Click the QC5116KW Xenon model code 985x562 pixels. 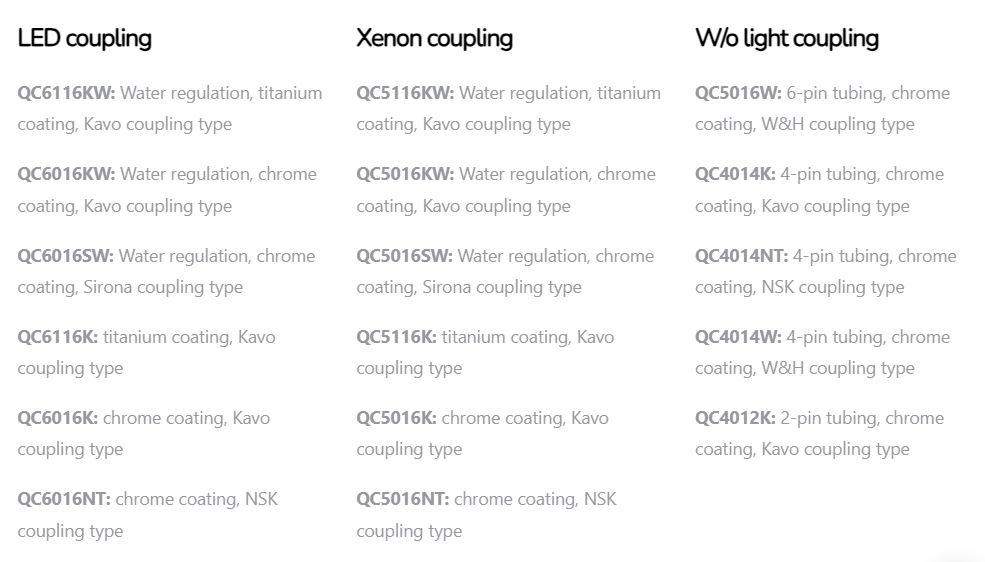[x=405, y=93]
